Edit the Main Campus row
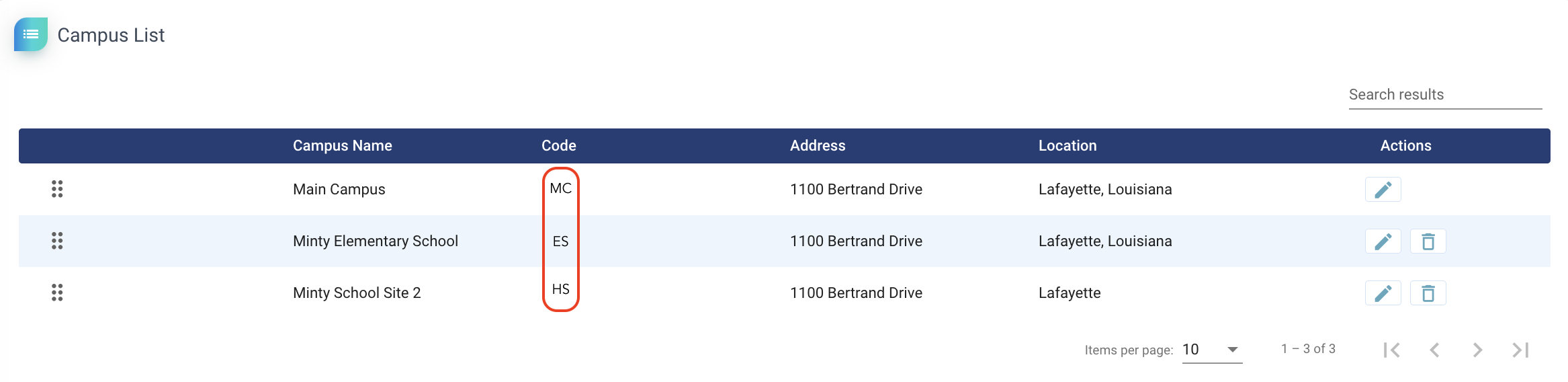This screenshot has width=1568, height=382. pos(1383,190)
